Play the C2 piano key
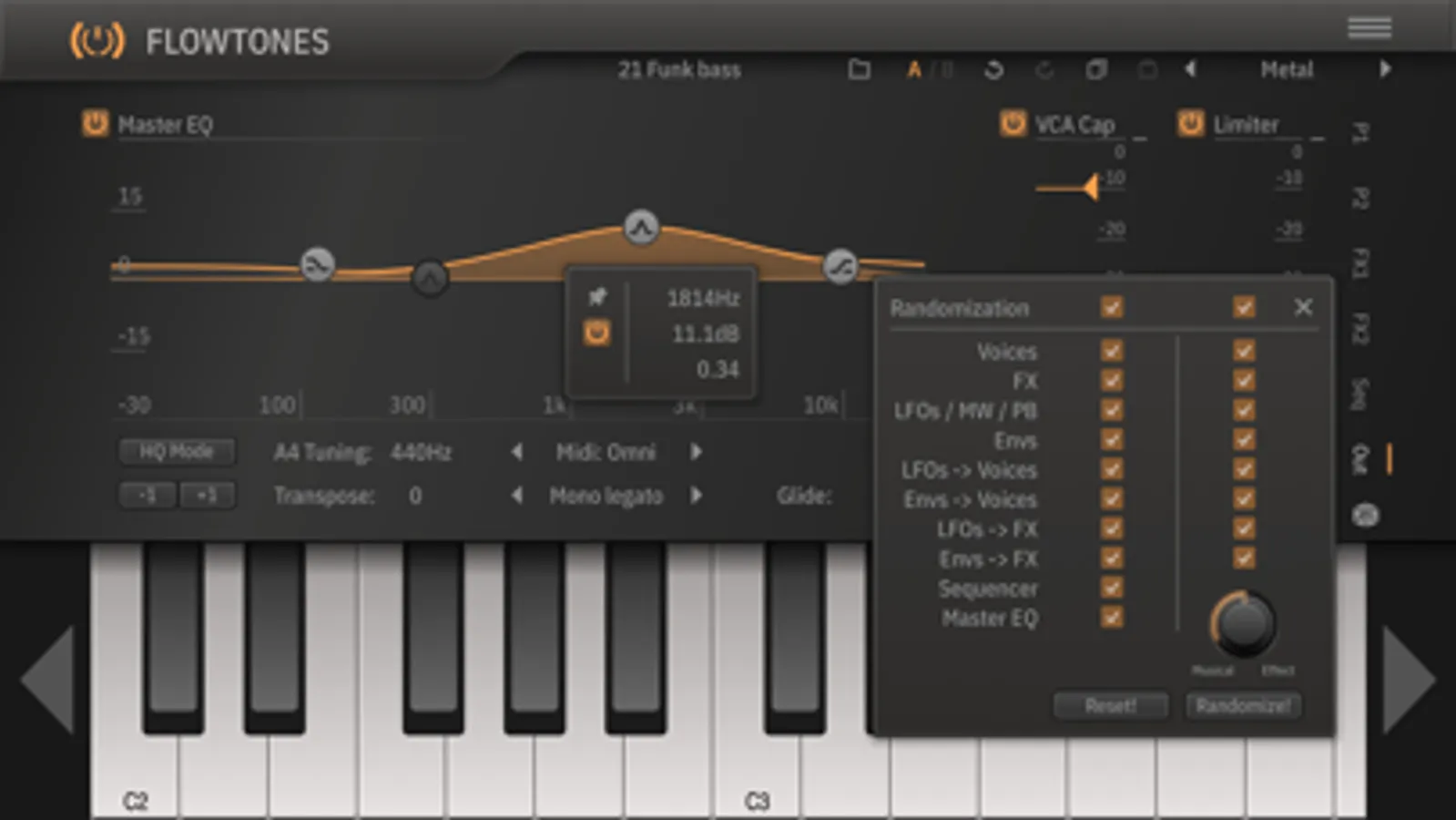1456x820 pixels. click(x=135, y=774)
